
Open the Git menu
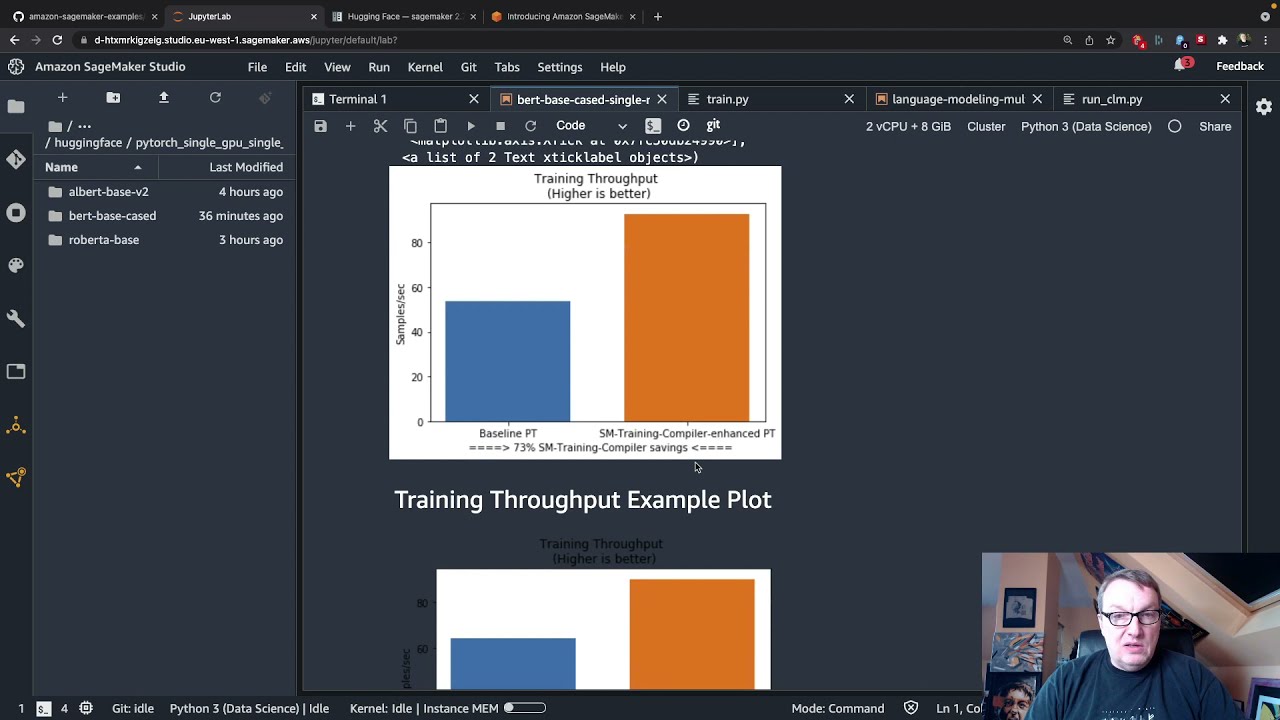[468, 67]
